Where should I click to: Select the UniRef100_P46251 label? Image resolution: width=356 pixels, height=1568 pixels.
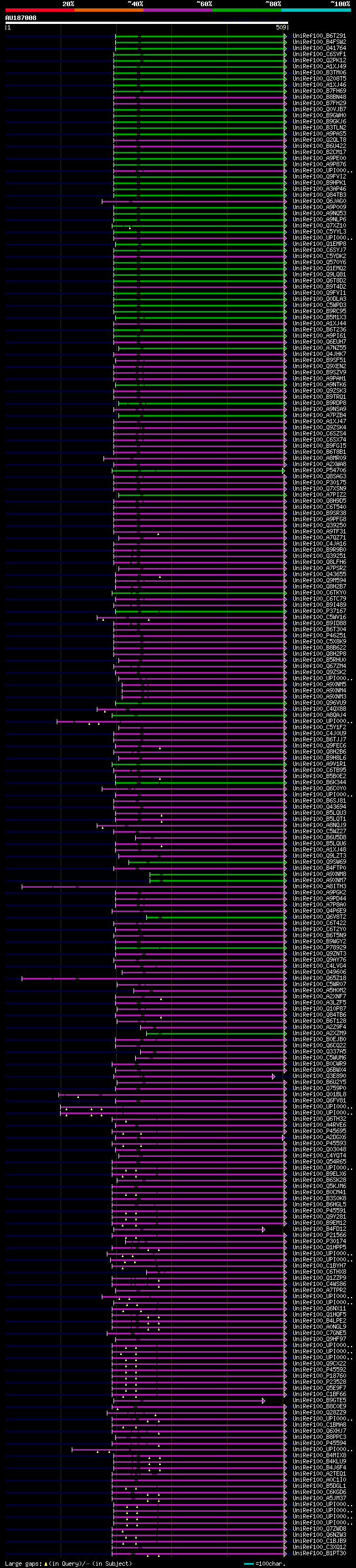[319, 635]
